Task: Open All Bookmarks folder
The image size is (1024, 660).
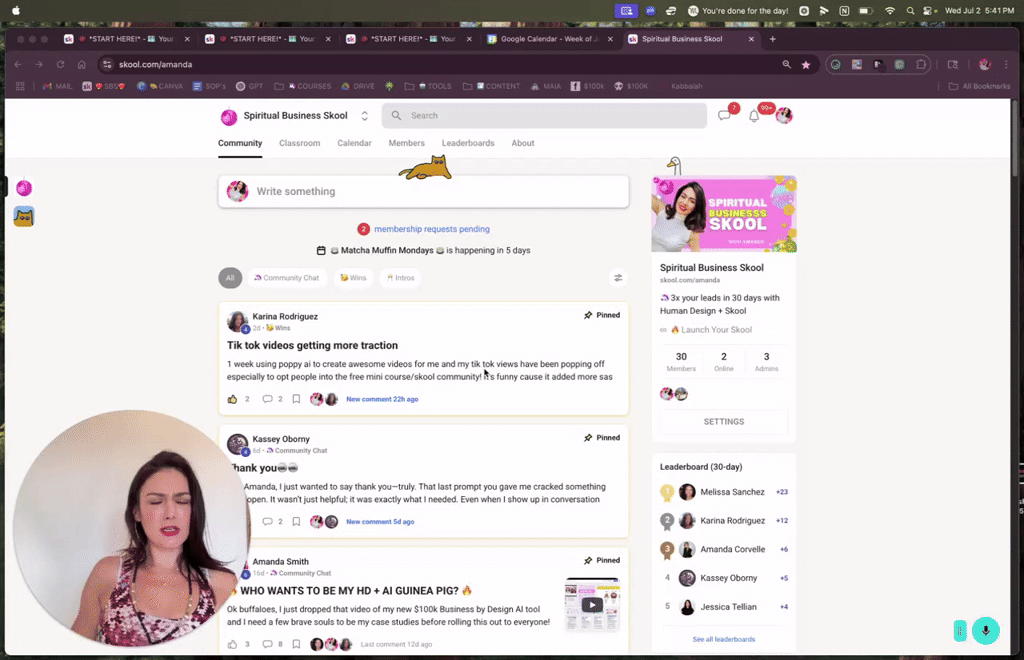Action: [x=980, y=86]
